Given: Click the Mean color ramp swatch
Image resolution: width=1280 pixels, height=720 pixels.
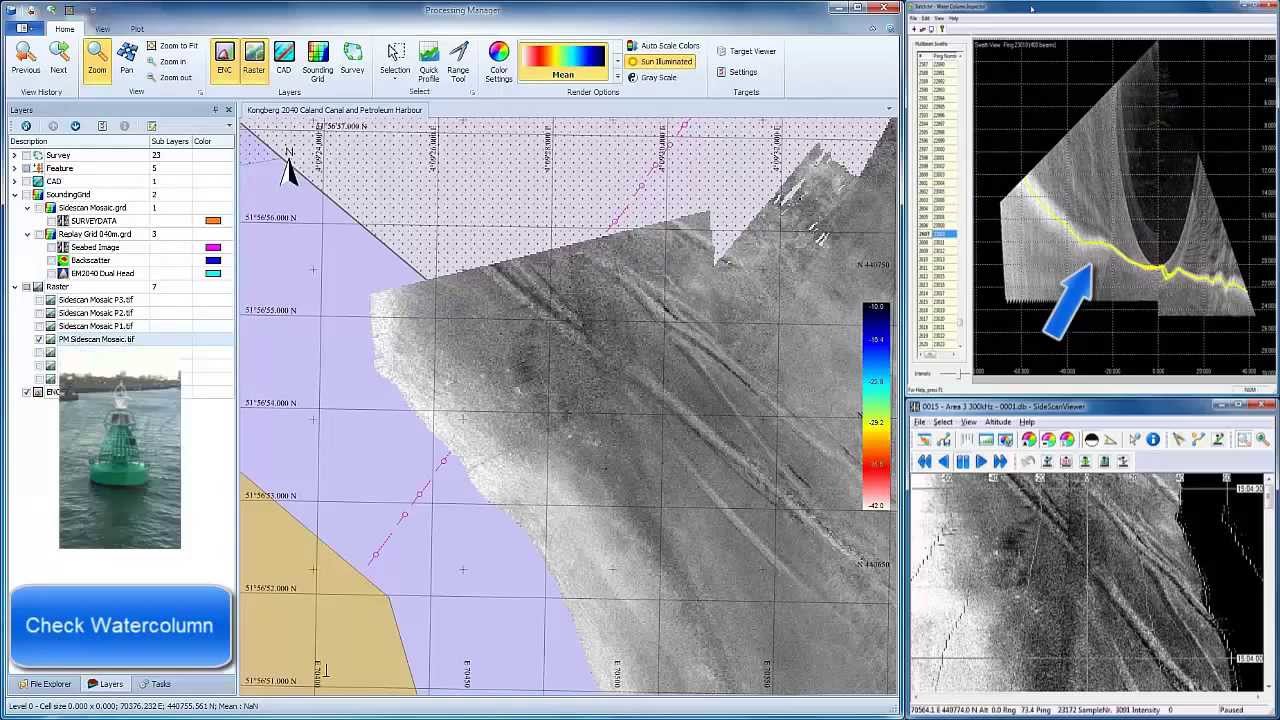Looking at the screenshot, I should (563, 60).
